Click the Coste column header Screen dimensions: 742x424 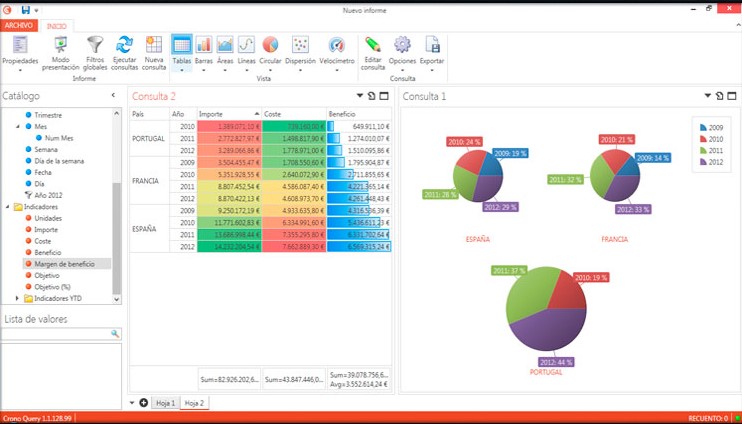tap(294, 114)
